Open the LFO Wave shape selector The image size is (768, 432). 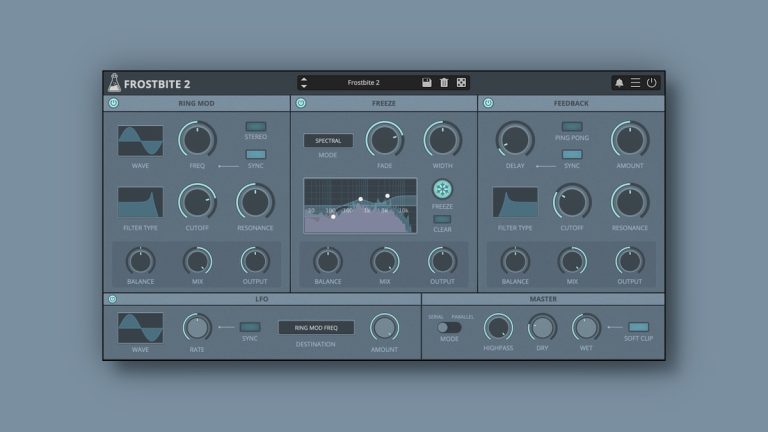(141, 328)
